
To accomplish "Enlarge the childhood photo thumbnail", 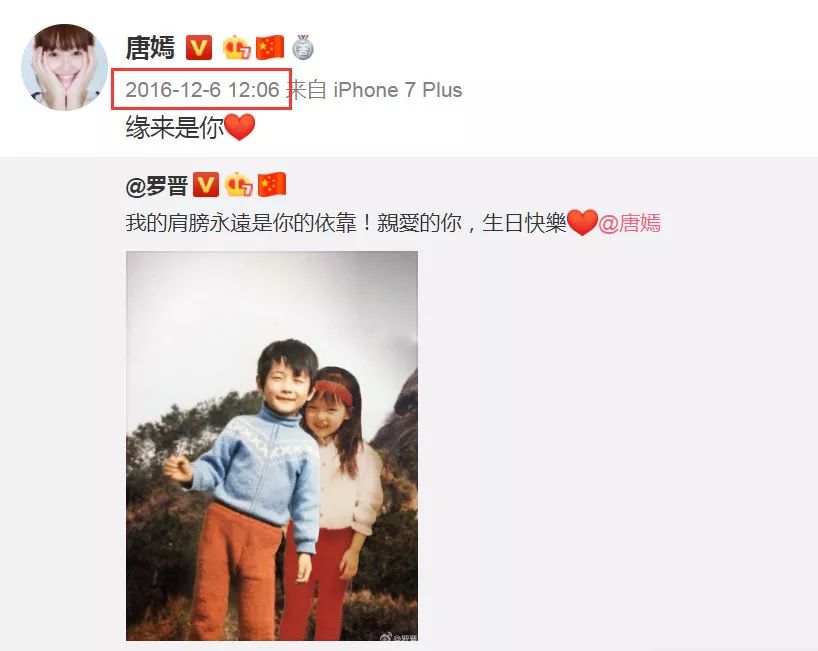I will 272,446.
